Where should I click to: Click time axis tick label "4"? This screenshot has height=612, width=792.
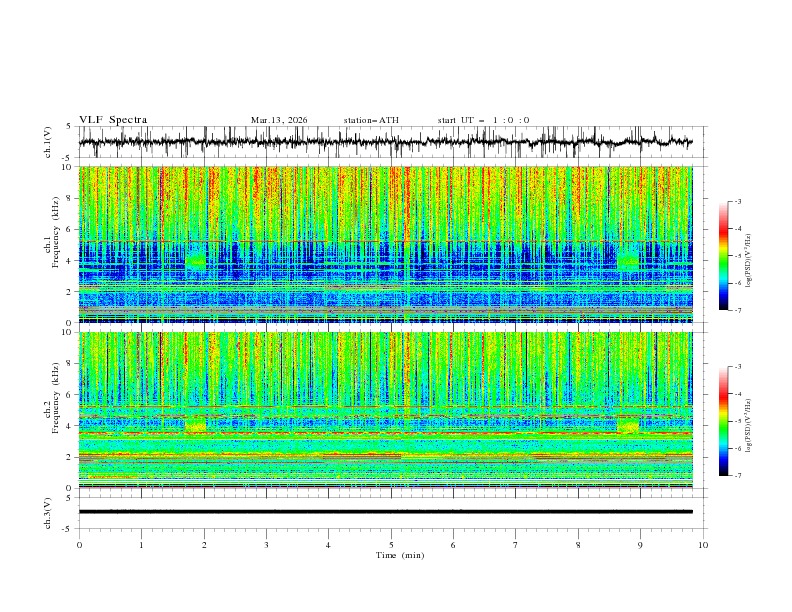click(x=328, y=545)
